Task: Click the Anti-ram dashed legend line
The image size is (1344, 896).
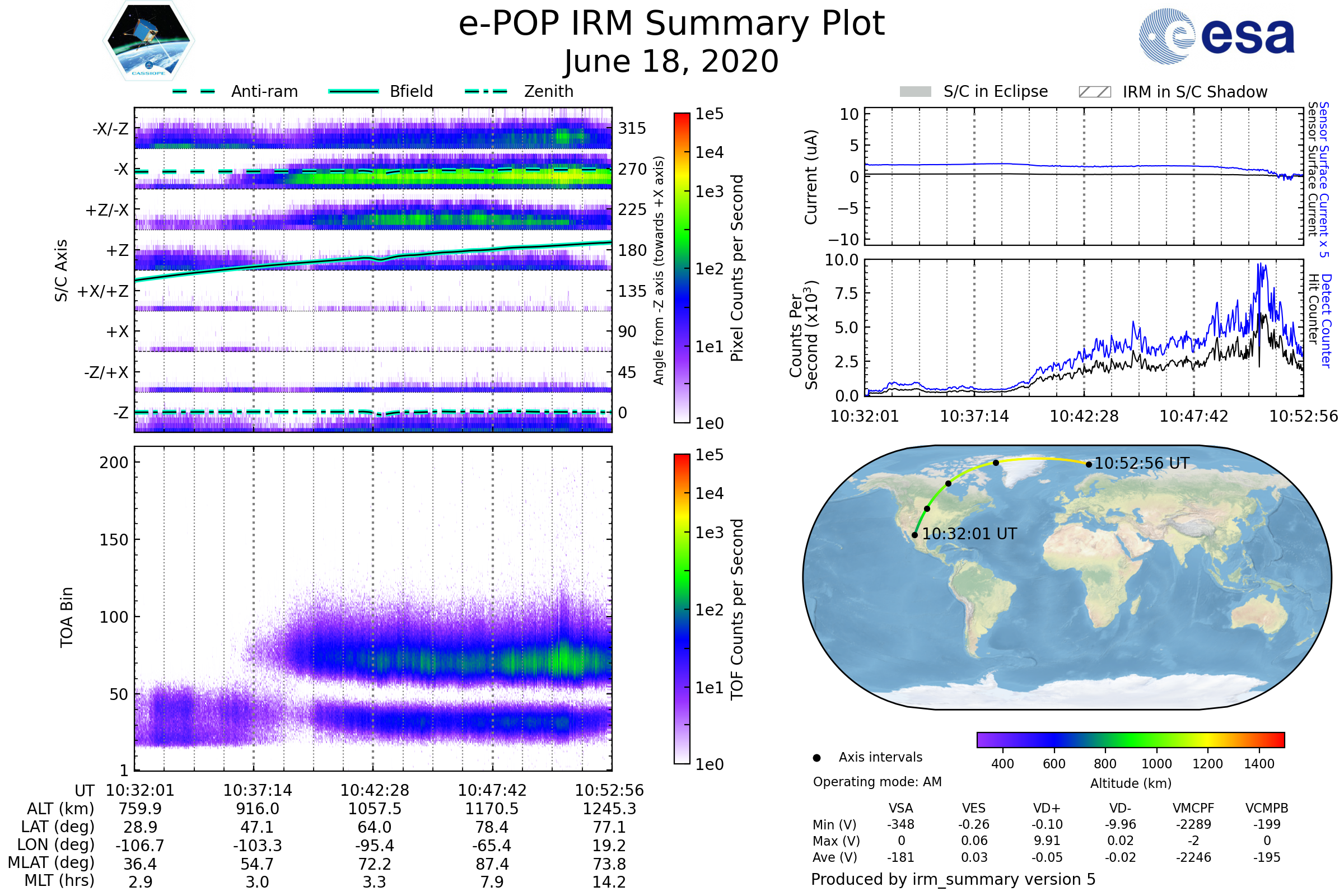Action: [x=194, y=91]
